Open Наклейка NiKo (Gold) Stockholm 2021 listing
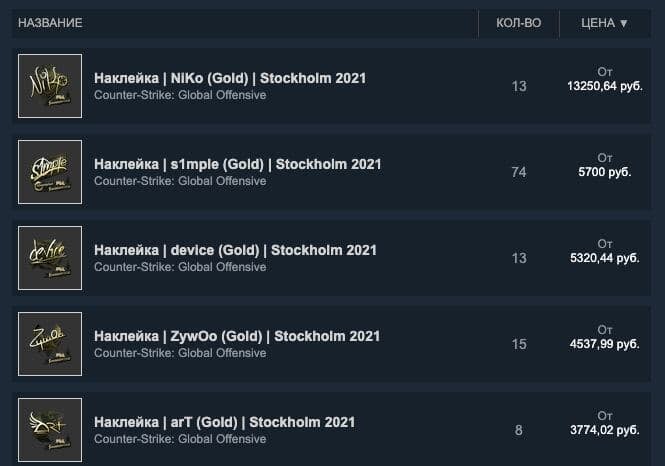 coord(230,78)
